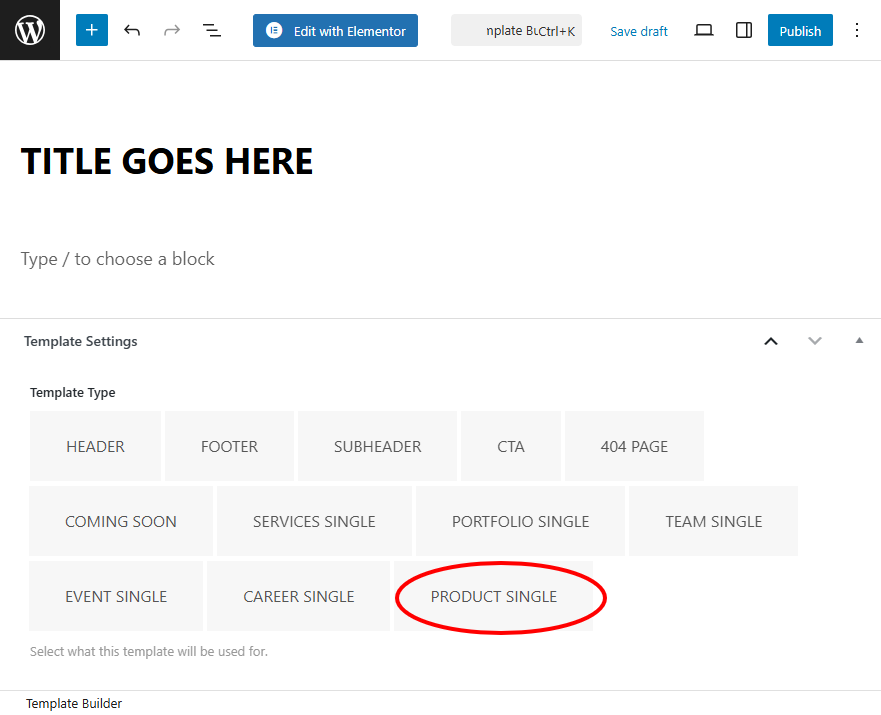Open the document overview list
Image resolution: width=881 pixels, height=715 pixels.
pos(212,30)
